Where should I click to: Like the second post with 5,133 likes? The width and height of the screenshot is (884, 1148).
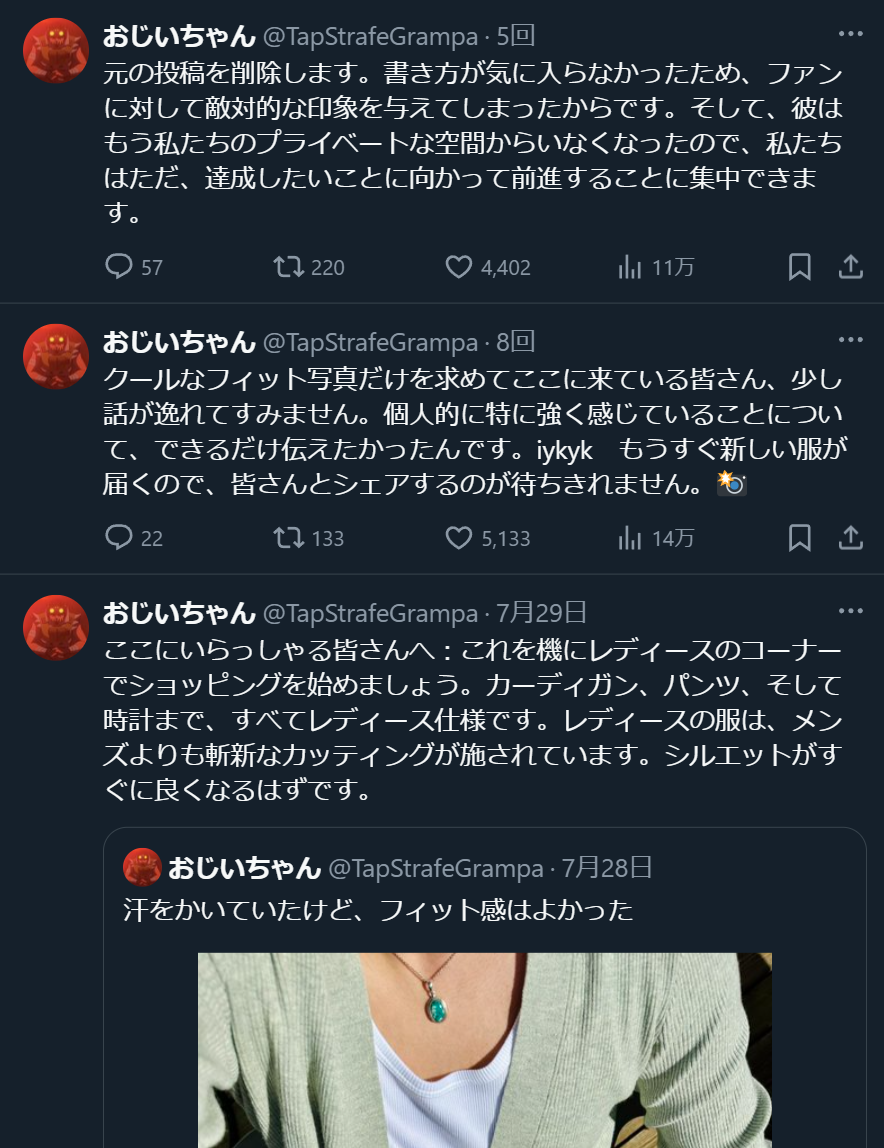coord(488,538)
